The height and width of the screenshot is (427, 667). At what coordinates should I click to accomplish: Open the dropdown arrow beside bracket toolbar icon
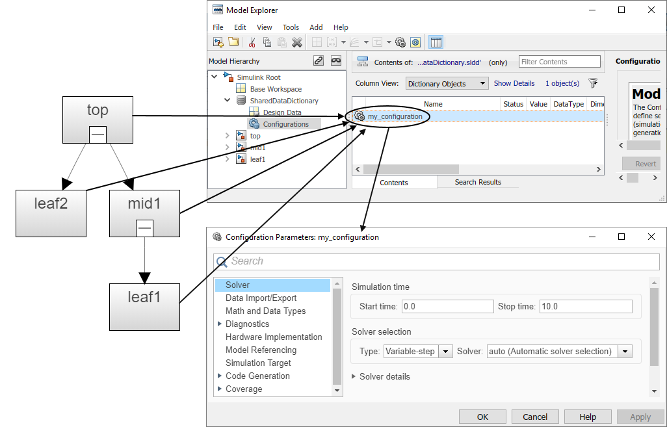tap(343, 42)
